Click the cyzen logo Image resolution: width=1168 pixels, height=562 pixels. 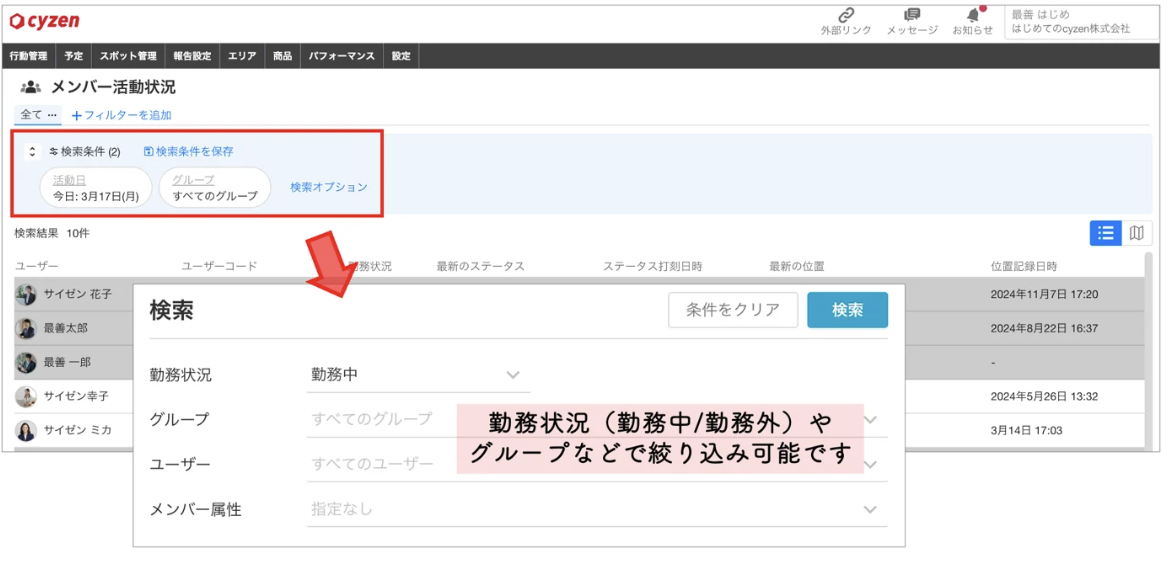pos(45,21)
